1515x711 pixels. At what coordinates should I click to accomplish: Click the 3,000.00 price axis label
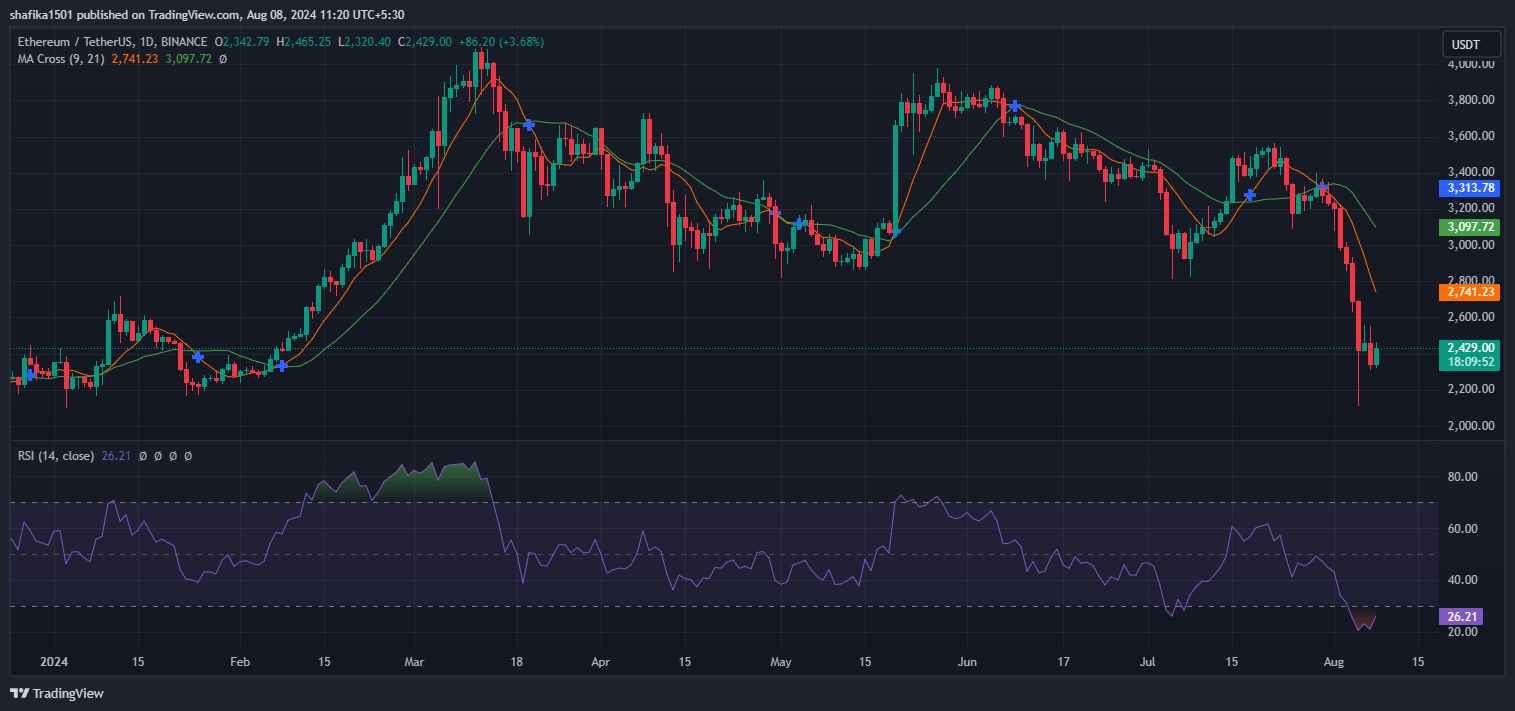click(1470, 245)
